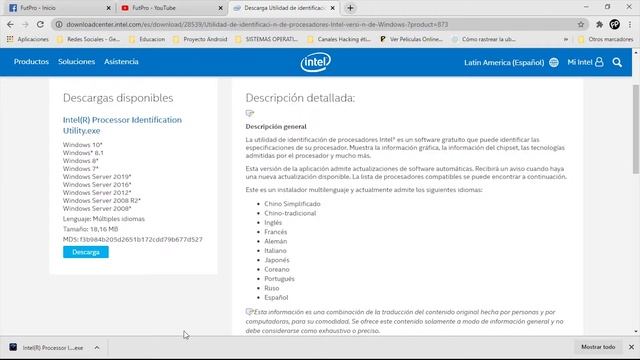Reload the page with the refresh icon
The width and height of the screenshot is (640, 360).
(x=40, y=24)
